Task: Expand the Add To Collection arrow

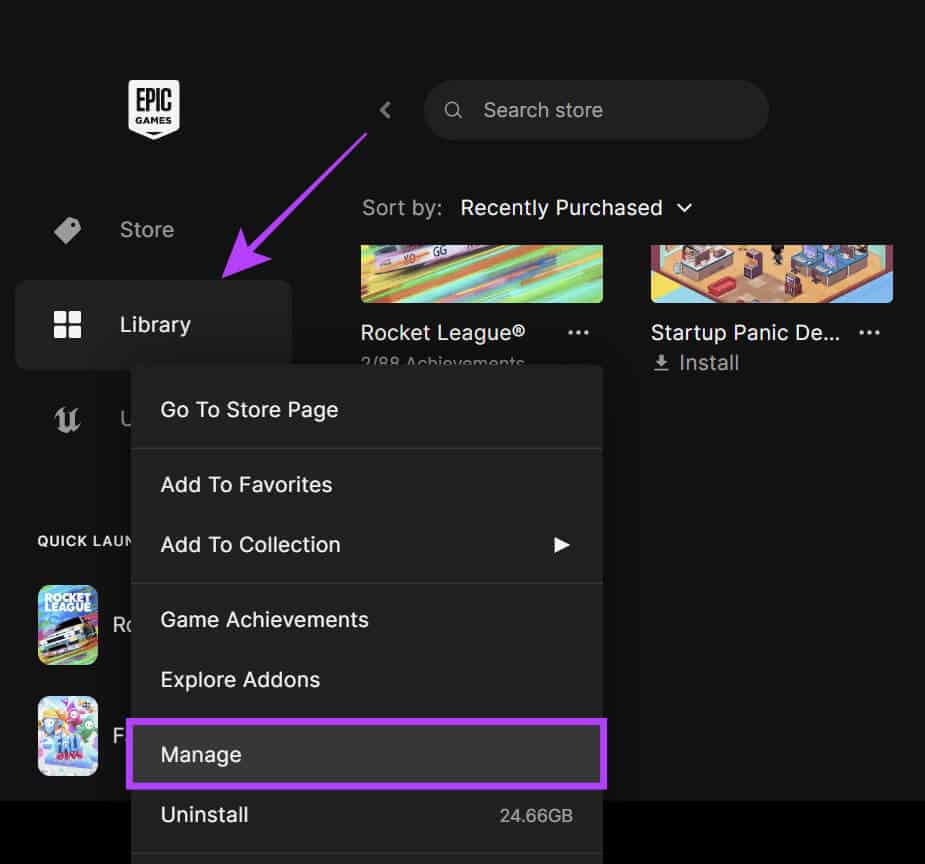Action: [x=562, y=545]
